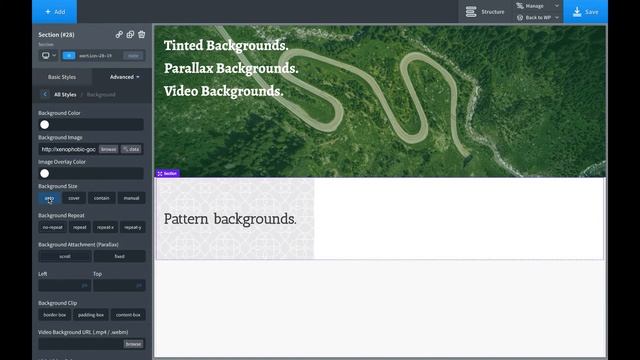Image resolution: width=640 pixels, height=360 pixels.
Task: Click the purple Section label tag
Action: [167, 173]
